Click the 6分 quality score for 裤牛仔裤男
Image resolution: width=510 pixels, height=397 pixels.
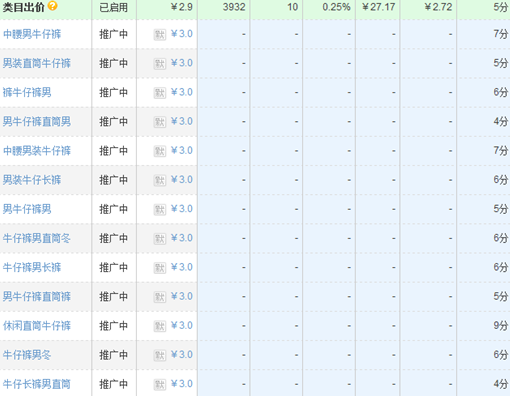pos(501,92)
